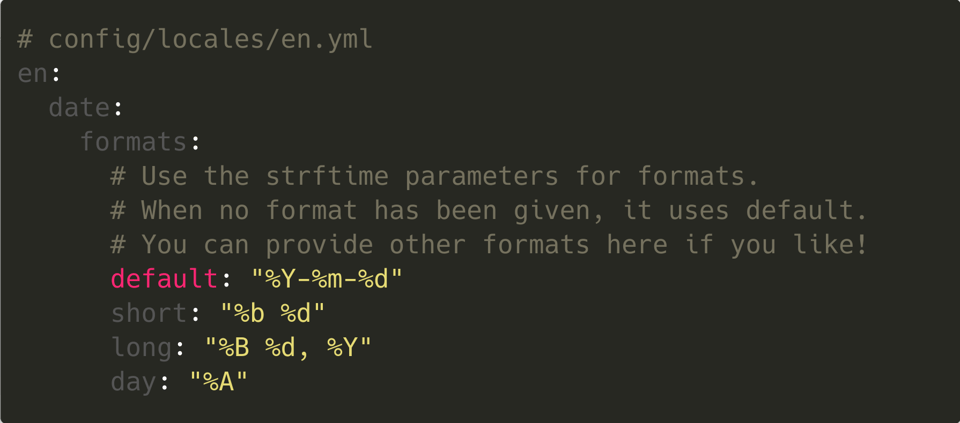Click the word 'parameters' in the comment
The height and width of the screenshot is (423, 960).
[482, 176]
